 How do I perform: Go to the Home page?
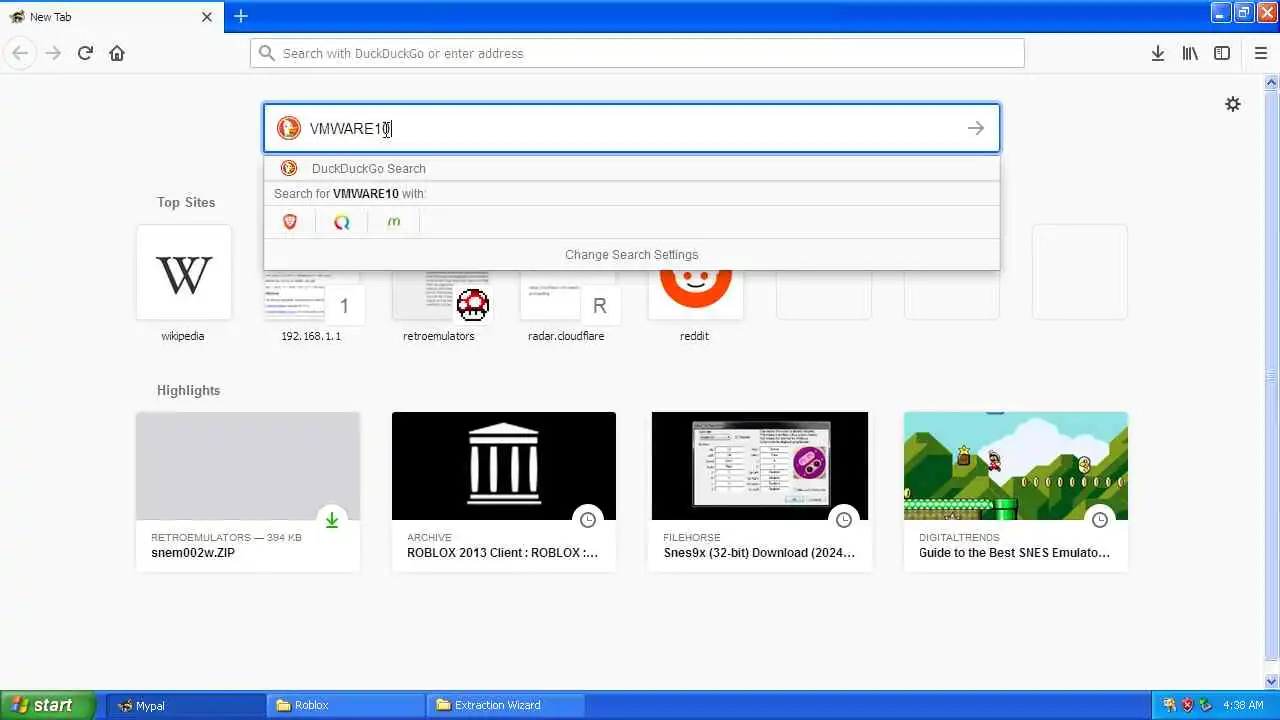(x=117, y=53)
